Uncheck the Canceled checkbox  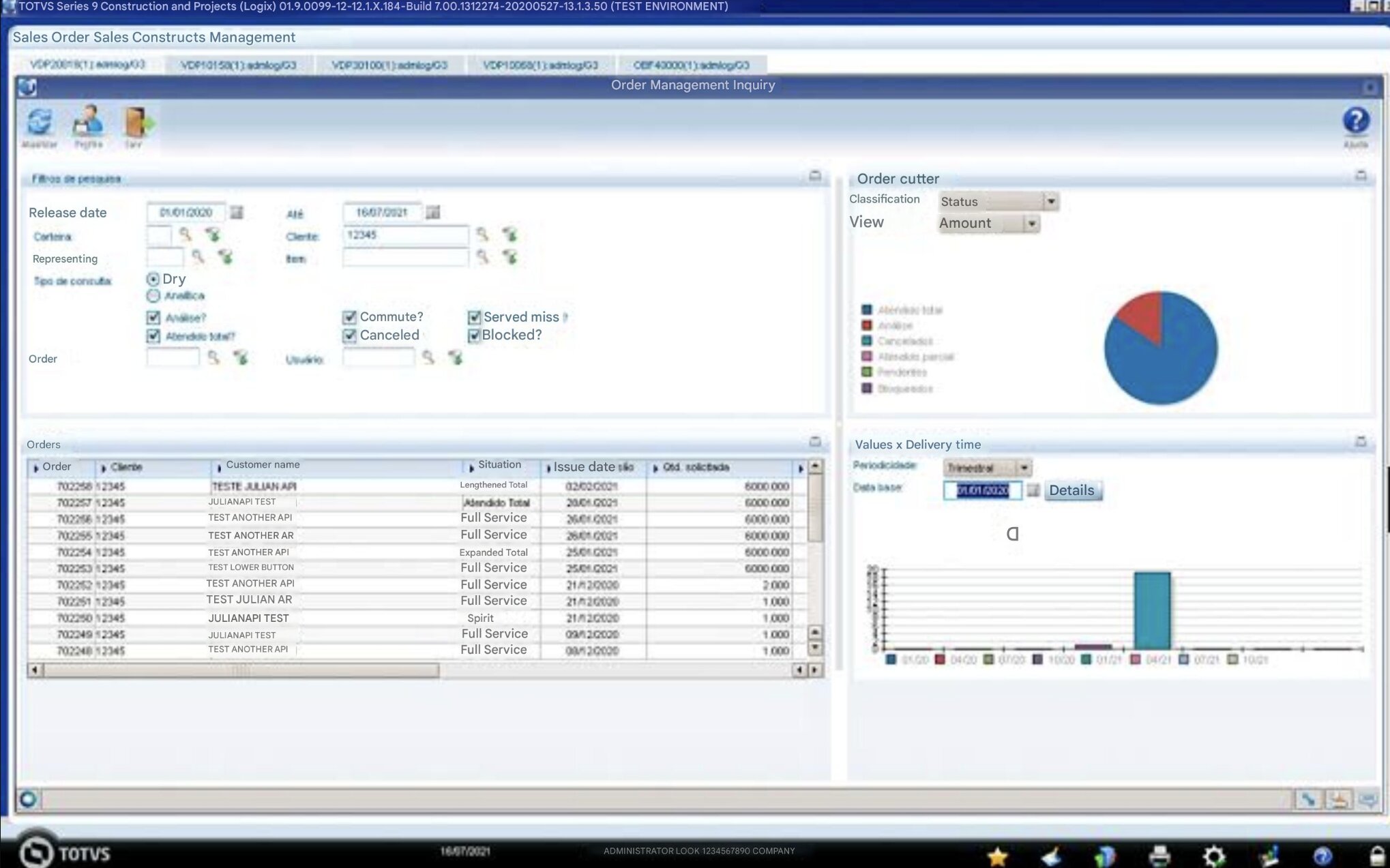click(x=350, y=335)
